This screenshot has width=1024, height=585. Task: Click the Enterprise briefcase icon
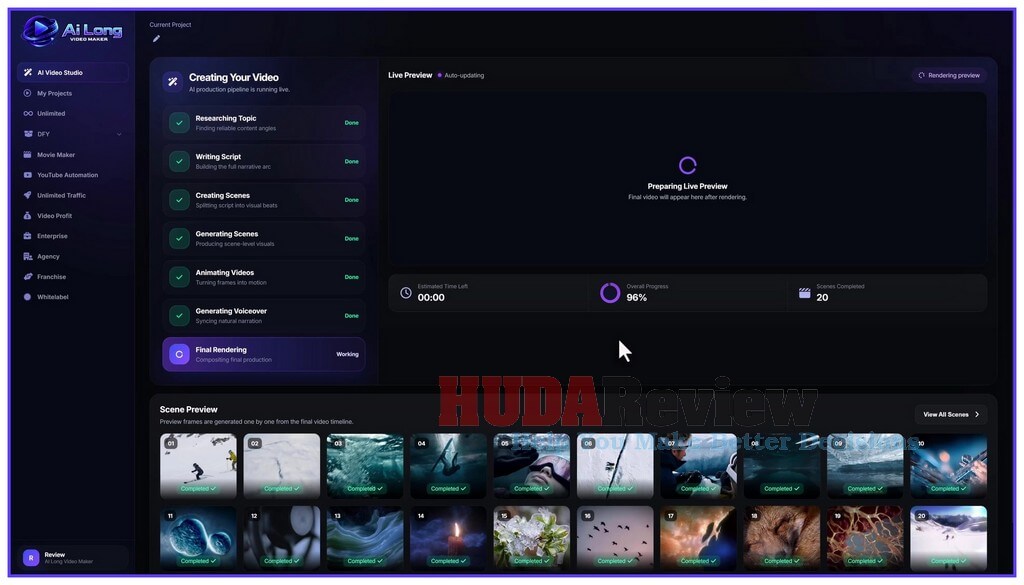27,236
